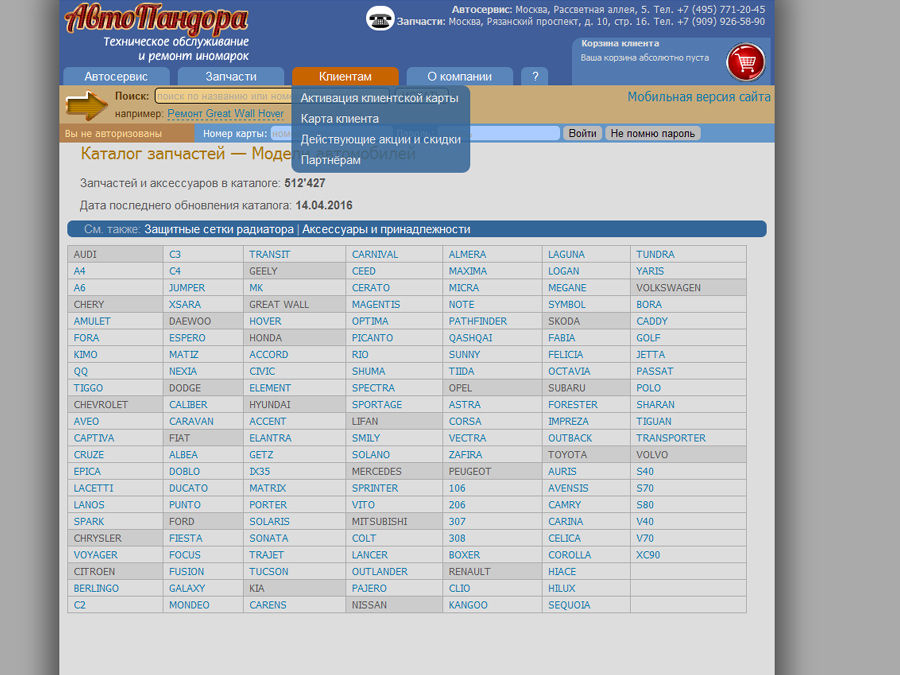
Task: Open the Автосервис tab
Action: pyautogui.click(x=116, y=76)
